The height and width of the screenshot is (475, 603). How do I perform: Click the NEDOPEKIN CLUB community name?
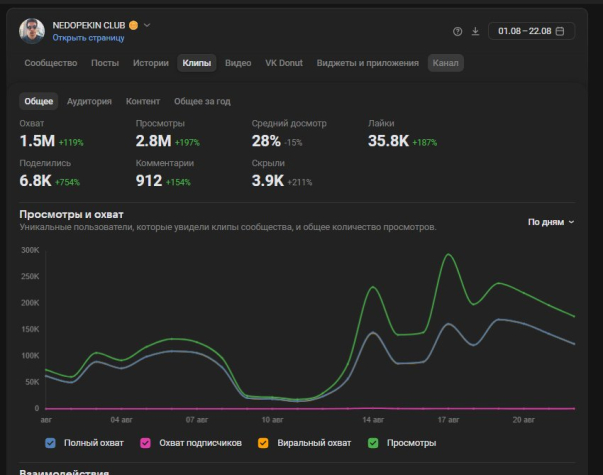pyautogui.click(x=89, y=25)
